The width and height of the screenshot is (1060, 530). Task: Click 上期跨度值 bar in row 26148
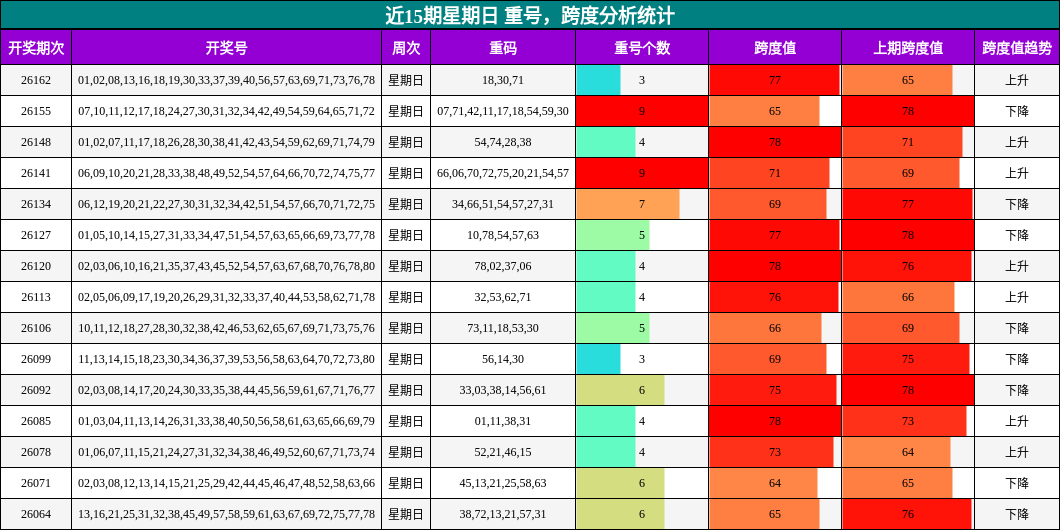pyautogui.click(x=902, y=142)
